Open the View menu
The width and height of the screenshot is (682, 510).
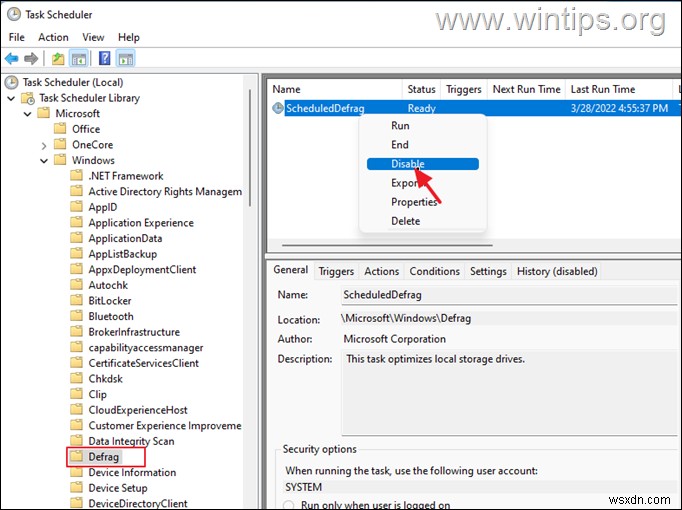[x=93, y=37]
